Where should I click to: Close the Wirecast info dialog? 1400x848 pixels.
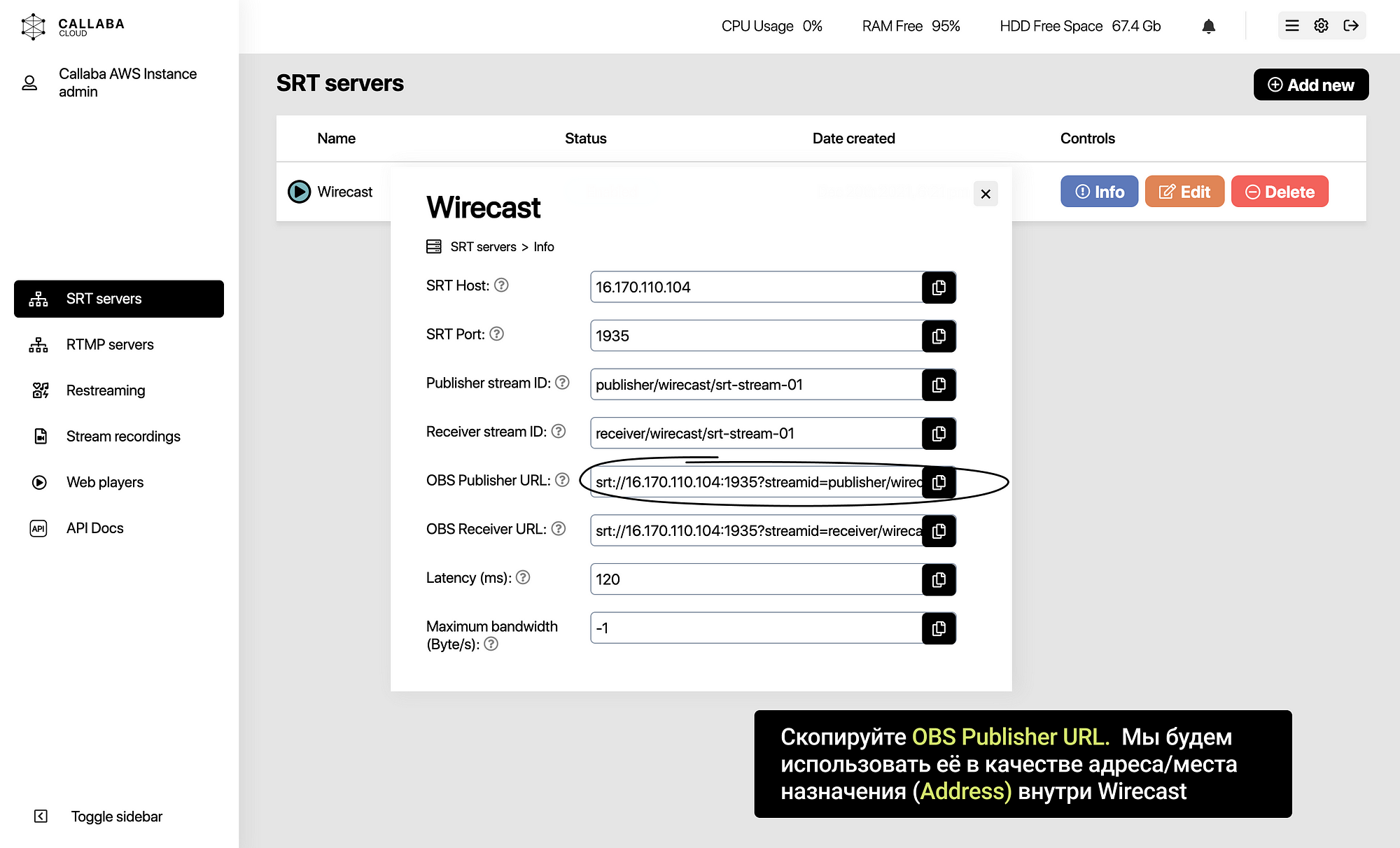(986, 194)
